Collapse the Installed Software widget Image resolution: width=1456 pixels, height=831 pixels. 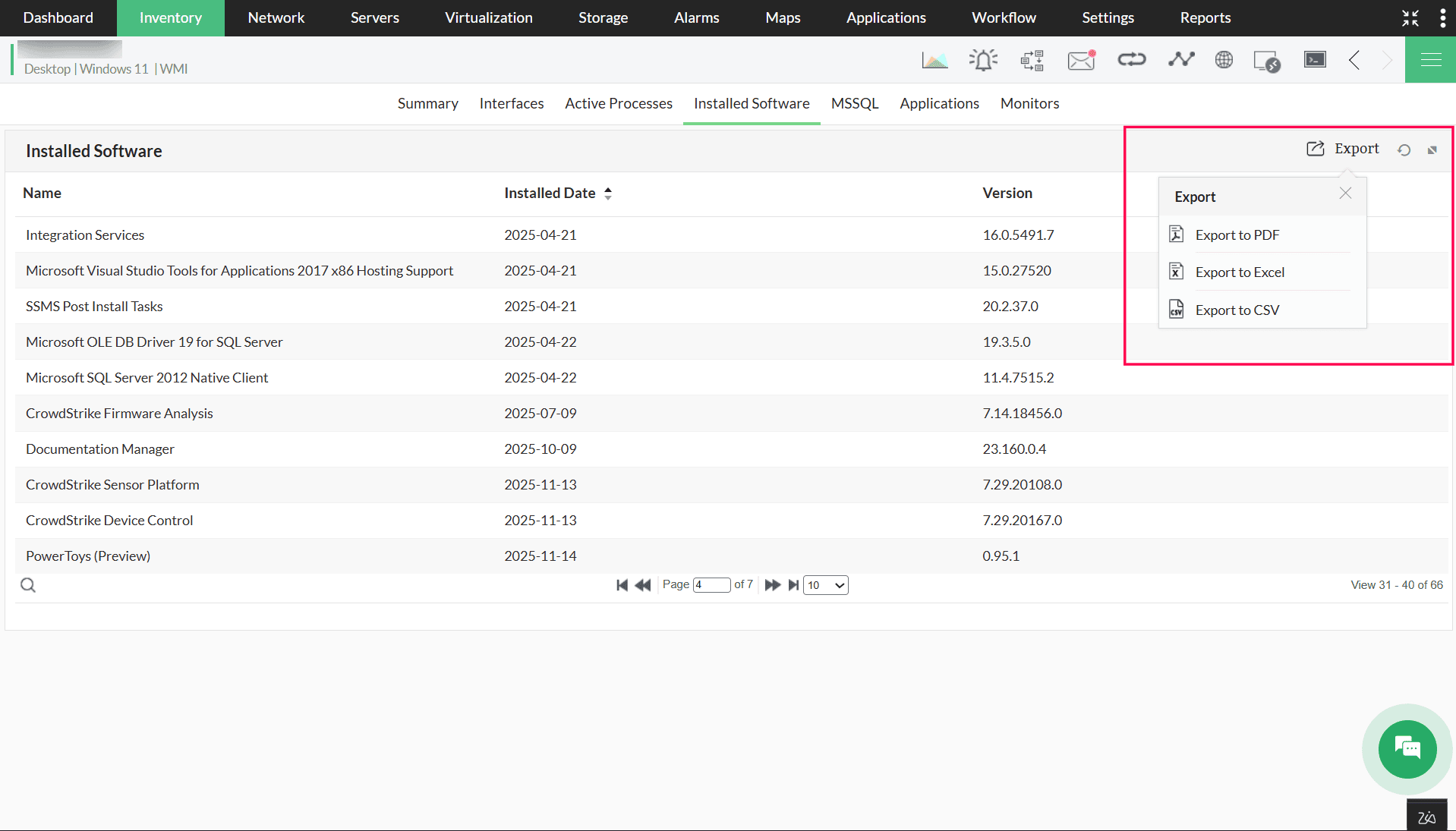1432,150
